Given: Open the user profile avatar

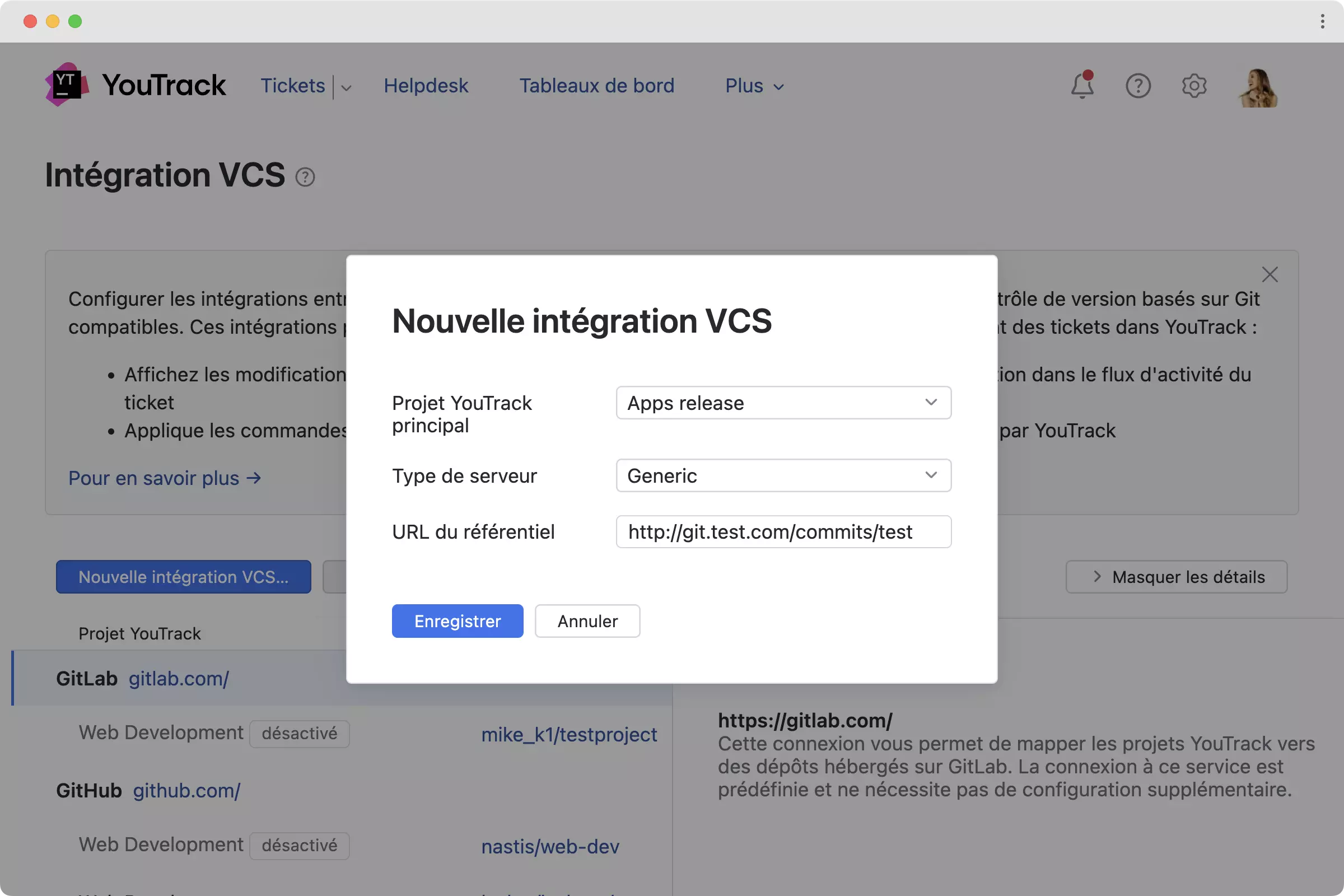Looking at the screenshot, I should tap(1258, 87).
